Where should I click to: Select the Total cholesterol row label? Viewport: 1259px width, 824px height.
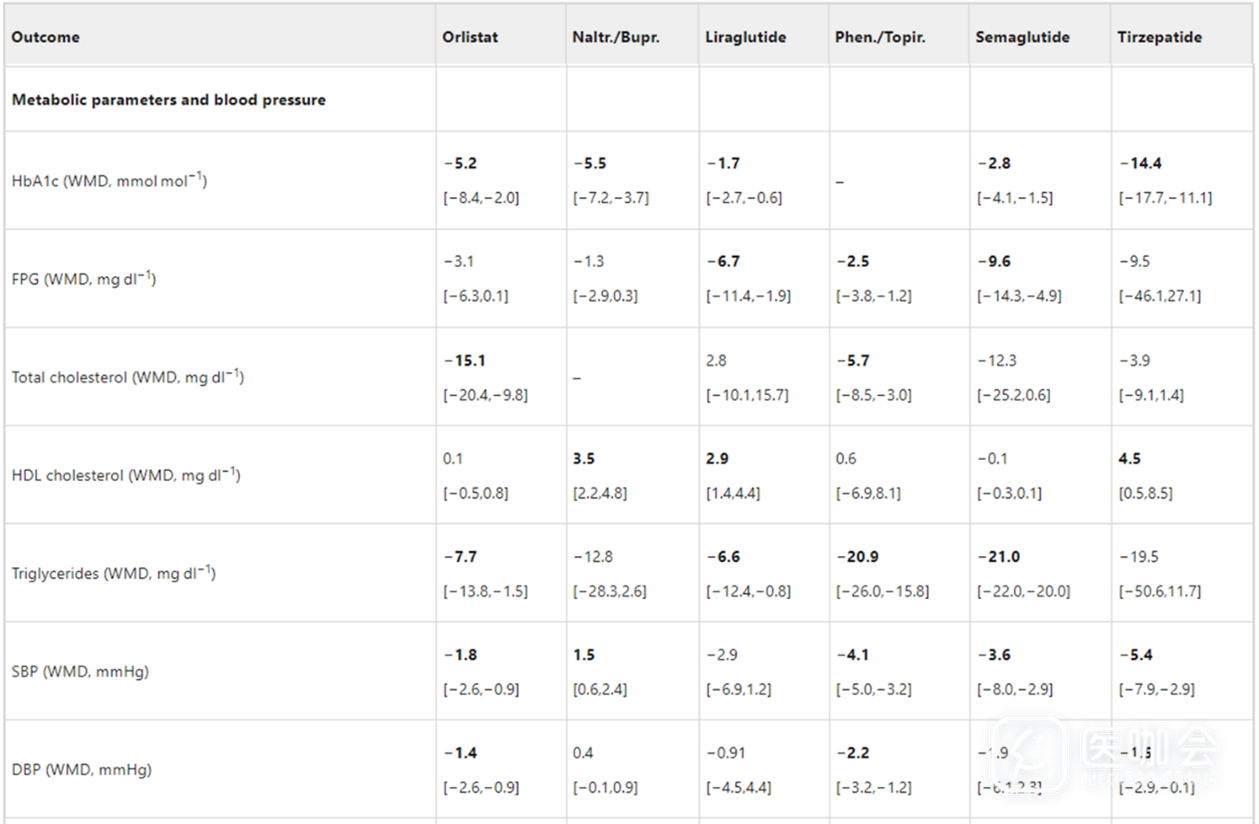128,377
